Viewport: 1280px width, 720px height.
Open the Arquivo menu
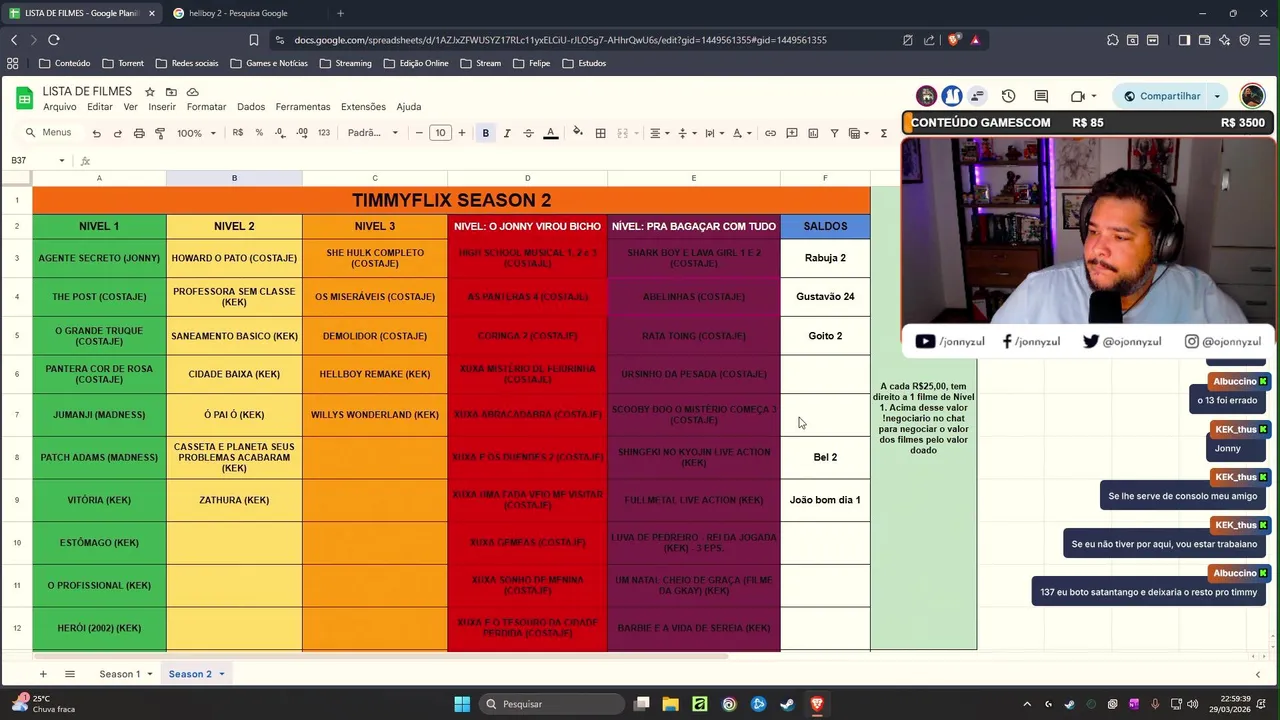(x=59, y=107)
